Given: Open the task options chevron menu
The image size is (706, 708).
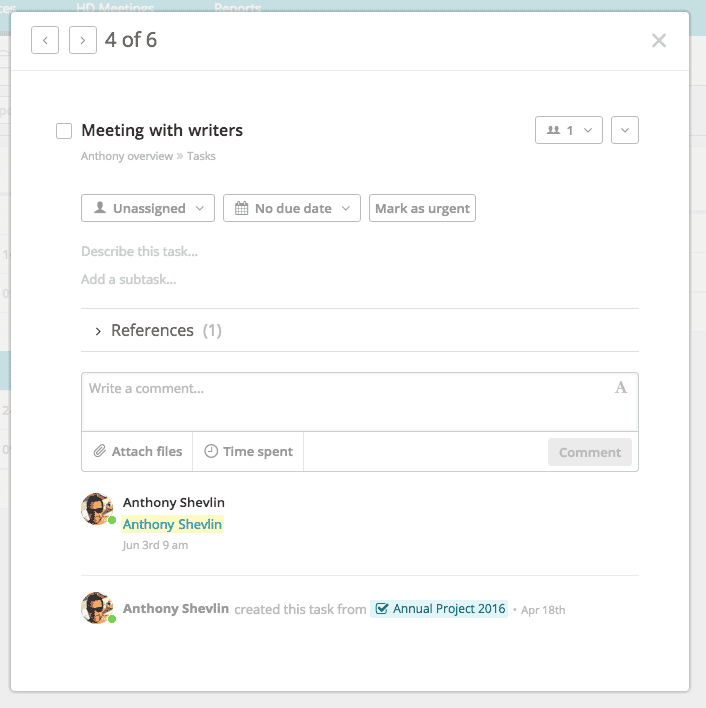Looking at the screenshot, I should pos(624,130).
